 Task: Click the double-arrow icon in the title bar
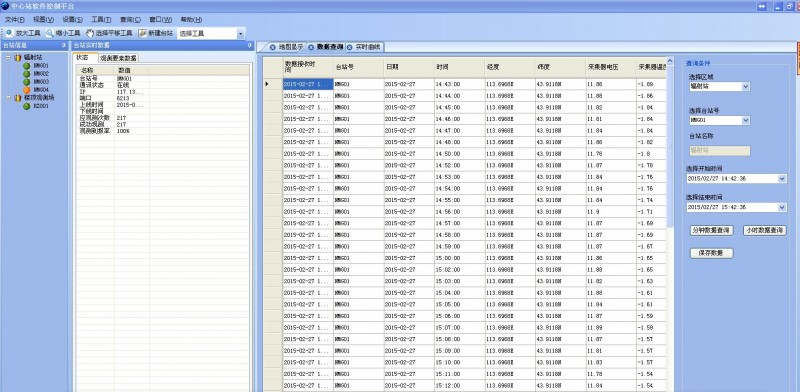pos(762,7)
